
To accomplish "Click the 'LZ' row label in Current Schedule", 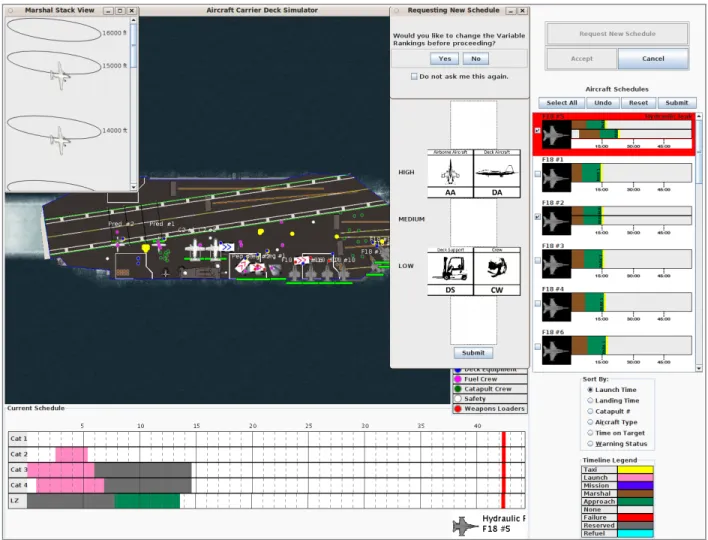I will coord(16,501).
